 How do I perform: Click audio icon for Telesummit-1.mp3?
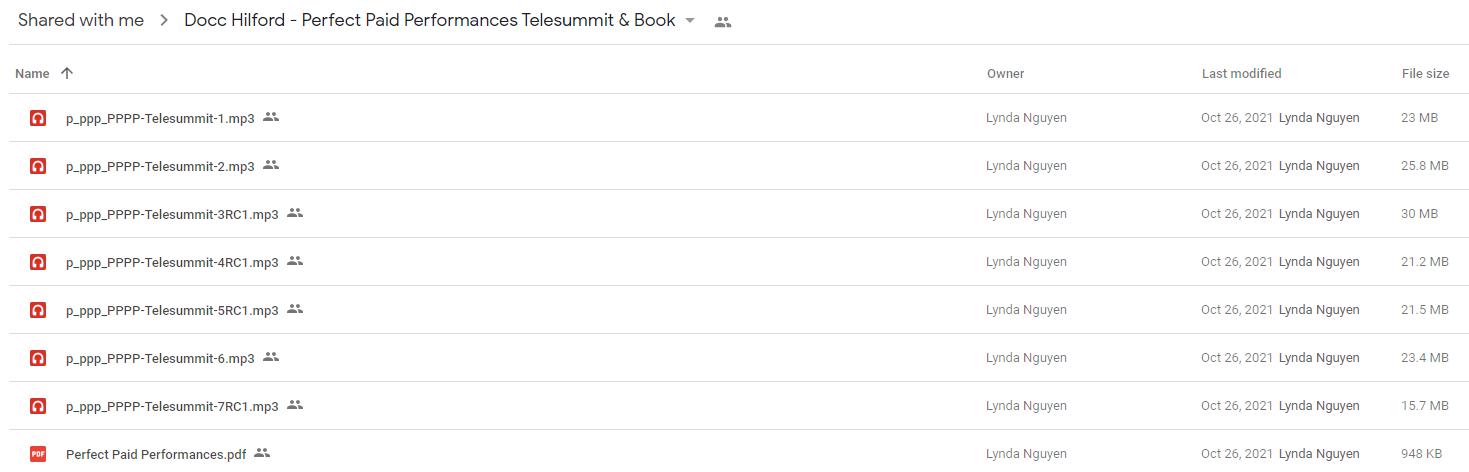coord(38,118)
